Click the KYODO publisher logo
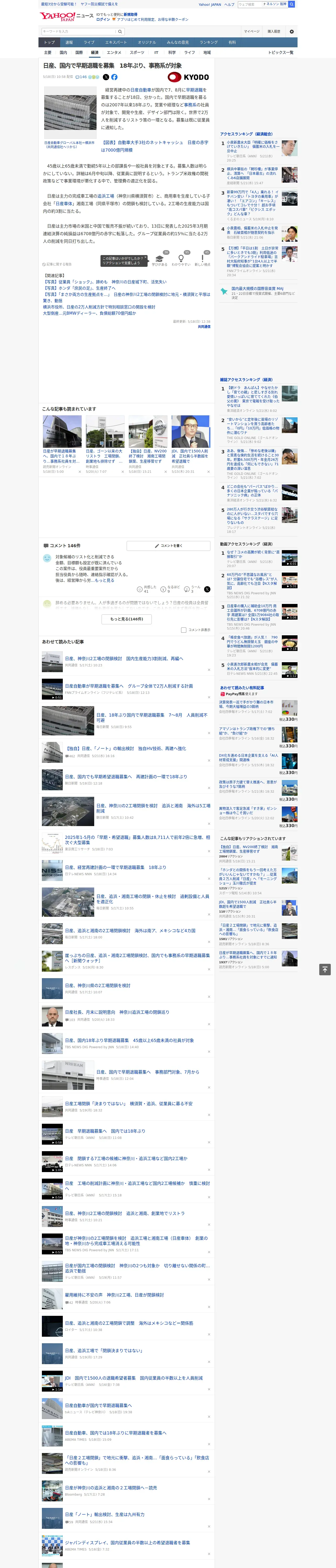The height and width of the screenshot is (1568, 336). pyautogui.click(x=188, y=77)
